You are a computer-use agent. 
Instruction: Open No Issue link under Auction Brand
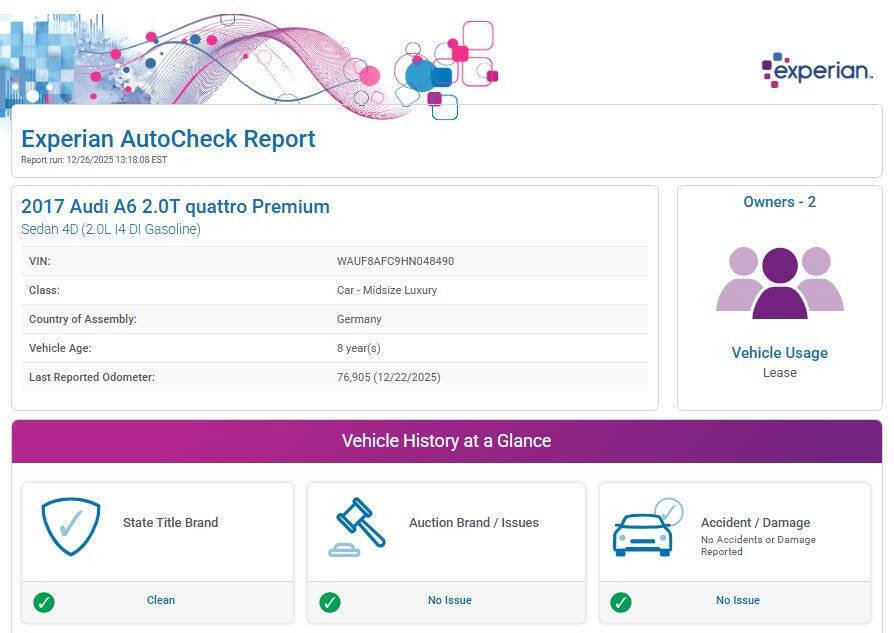click(449, 601)
